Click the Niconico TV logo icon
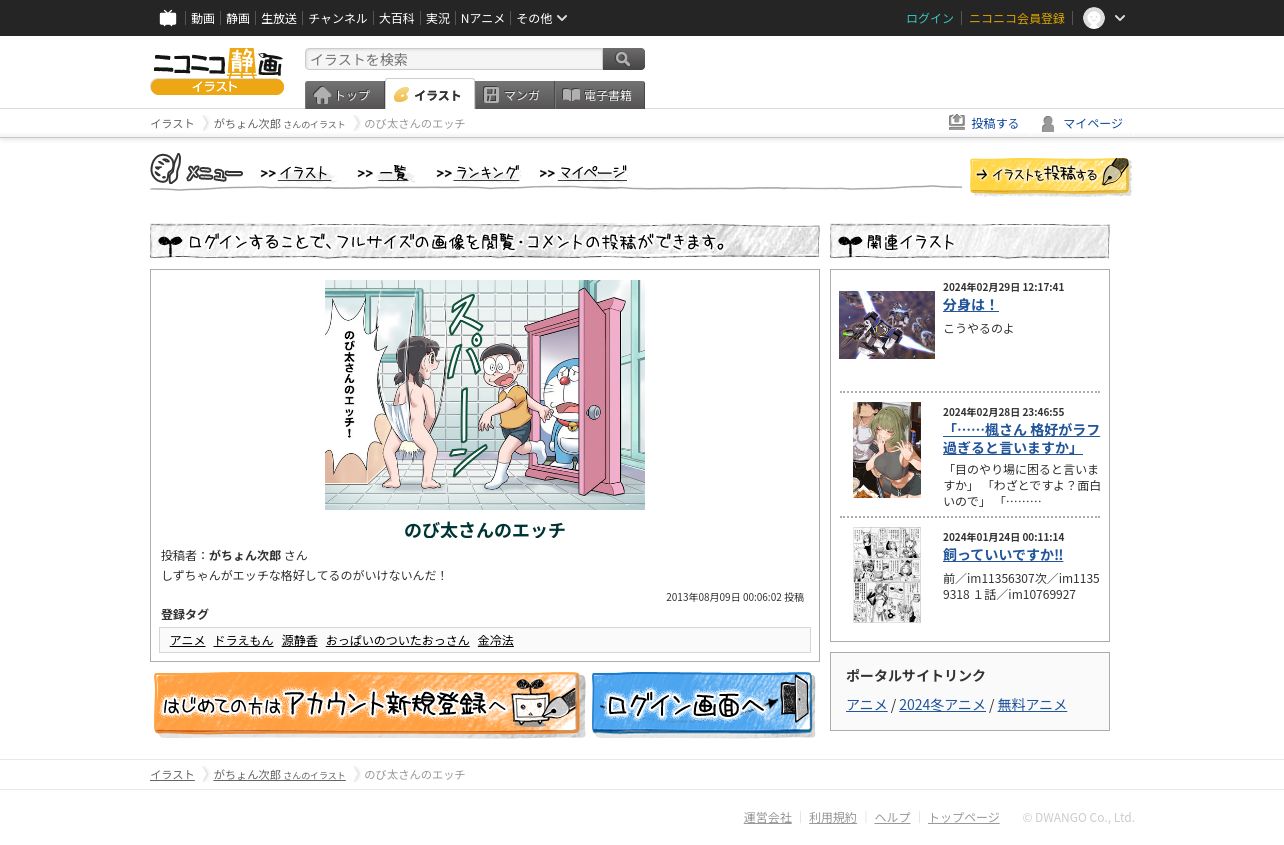This screenshot has width=1284, height=845. [168, 18]
